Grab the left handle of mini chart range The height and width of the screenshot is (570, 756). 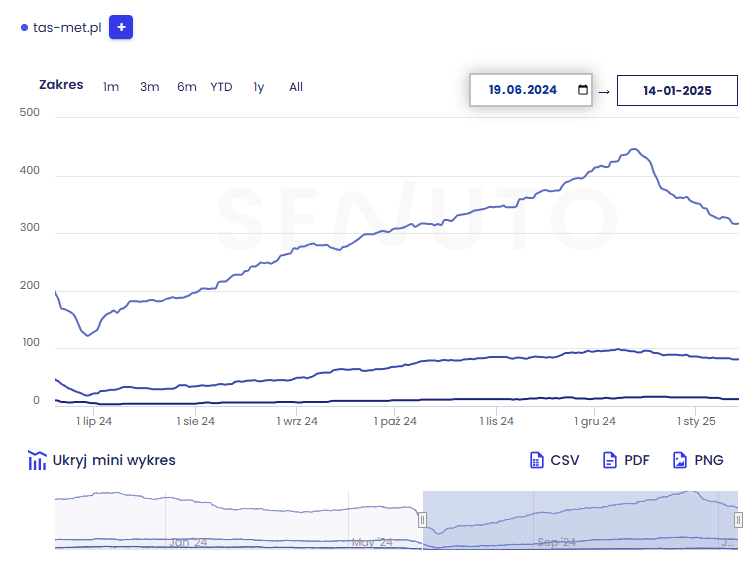click(422, 520)
